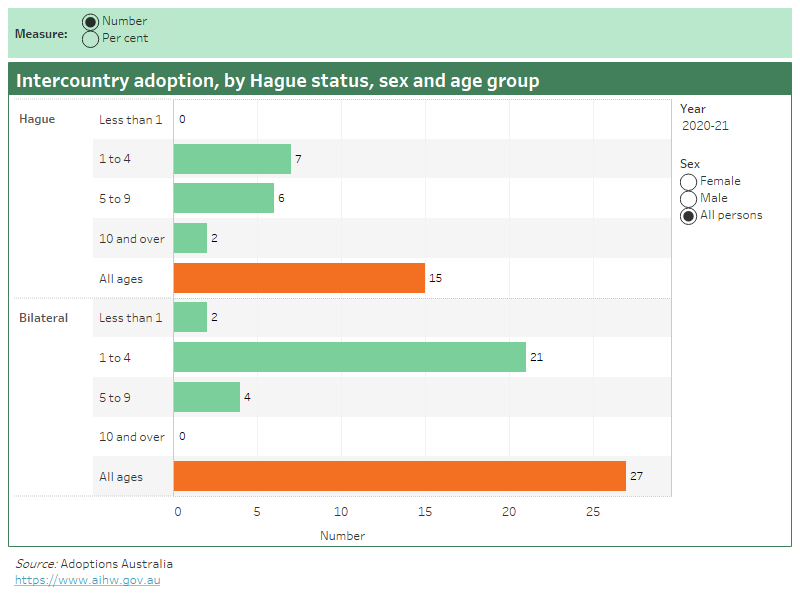Select the Female sex filter
Screen dimensions: 800x600
tap(688, 181)
